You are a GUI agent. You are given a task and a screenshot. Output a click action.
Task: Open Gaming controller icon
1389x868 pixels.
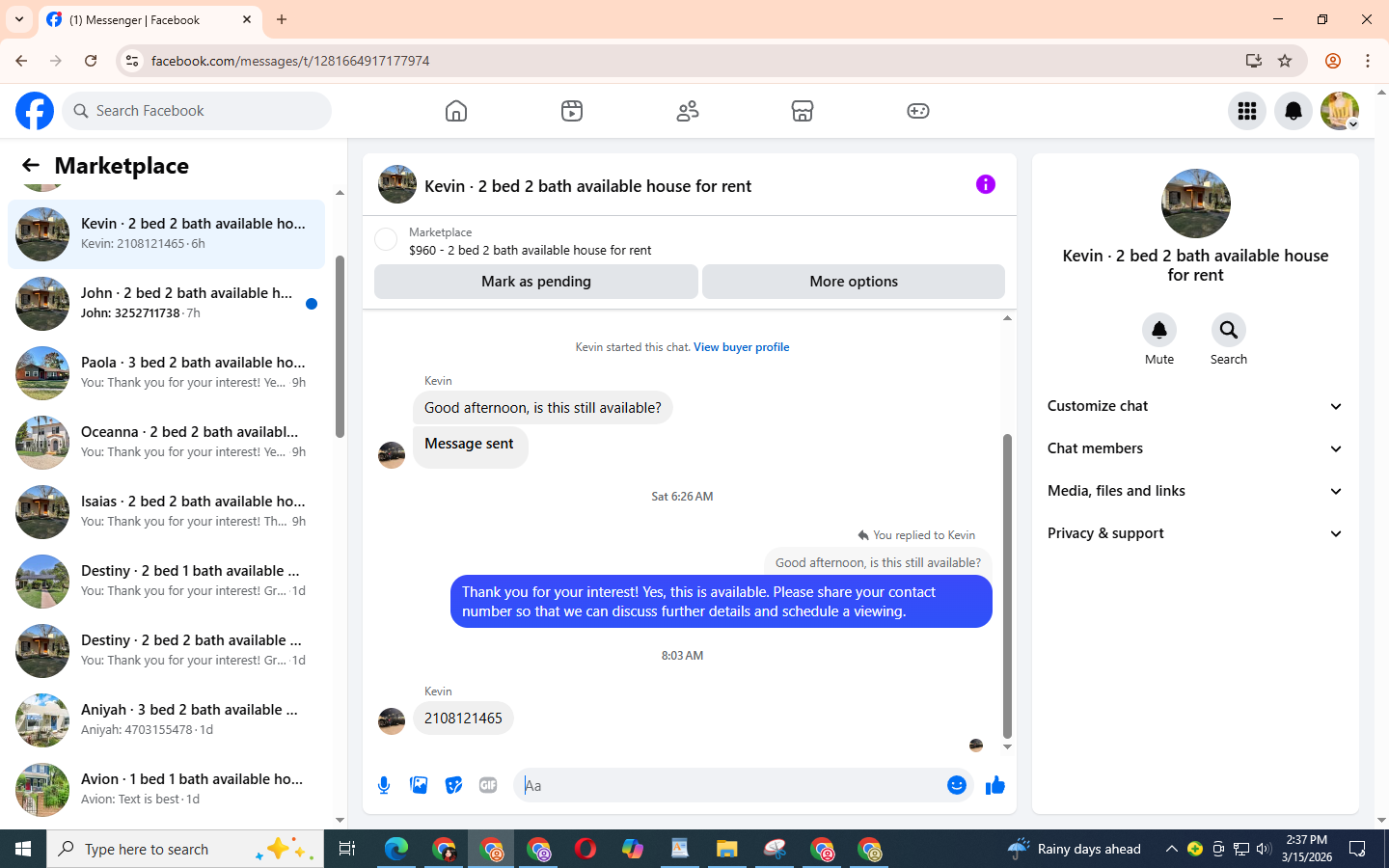[x=918, y=111]
